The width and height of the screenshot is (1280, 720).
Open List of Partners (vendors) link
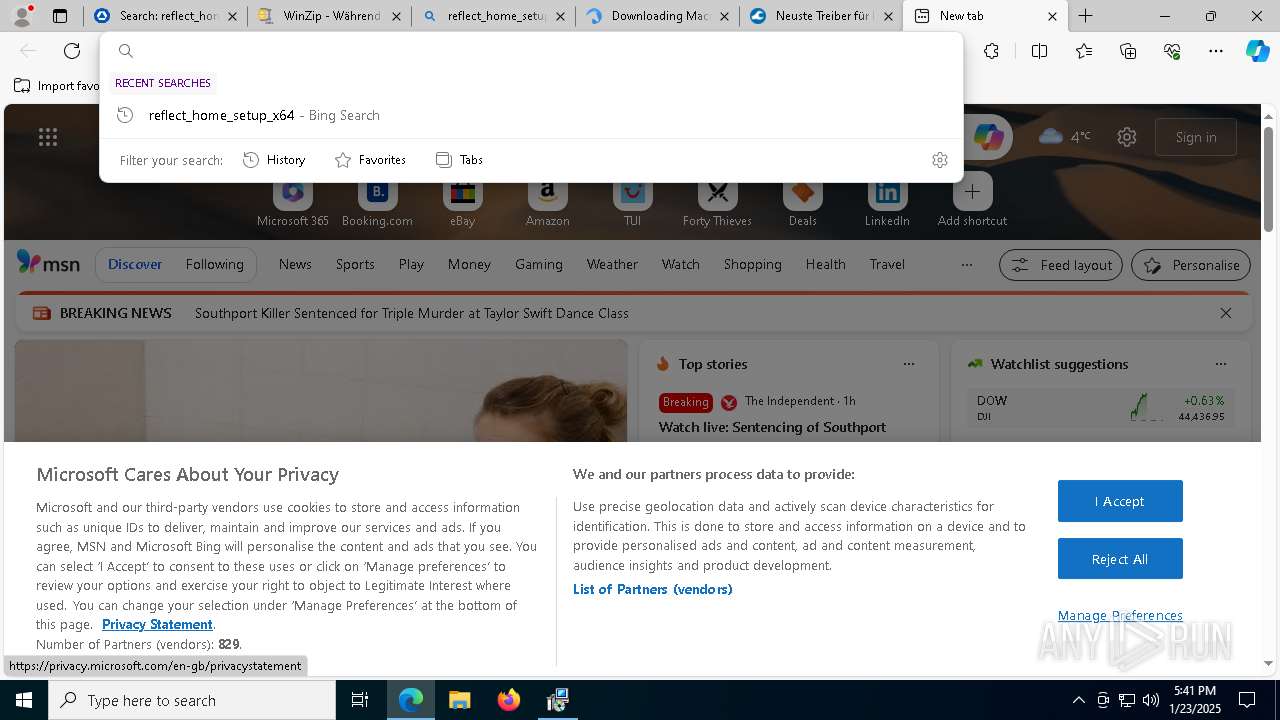click(x=653, y=589)
